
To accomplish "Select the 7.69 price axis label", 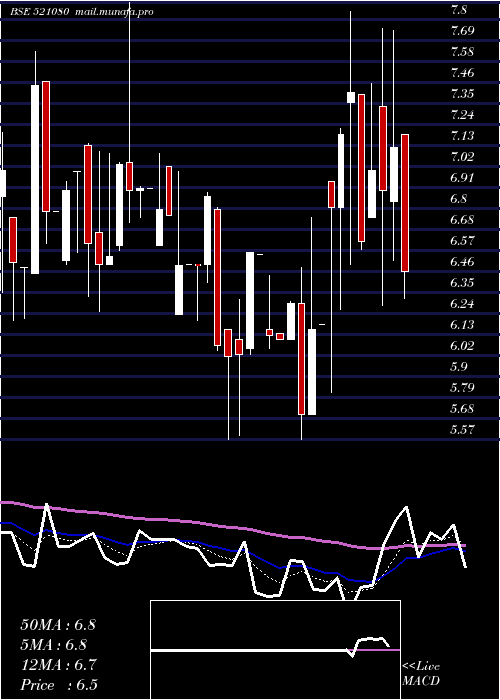I will pos(462,31).
